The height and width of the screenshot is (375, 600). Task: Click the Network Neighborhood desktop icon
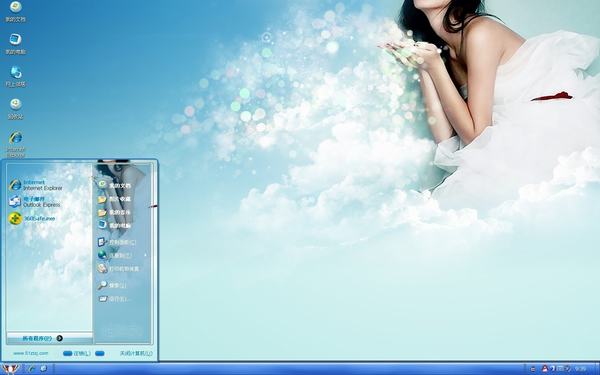point(15,76)
